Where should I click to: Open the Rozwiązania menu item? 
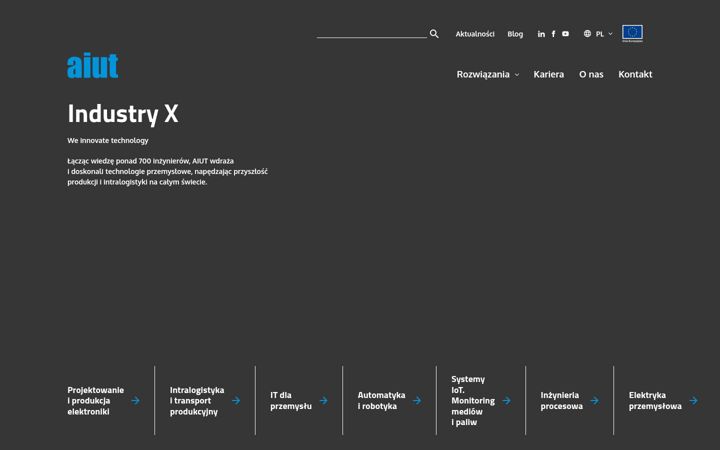[x=483, y=74]
